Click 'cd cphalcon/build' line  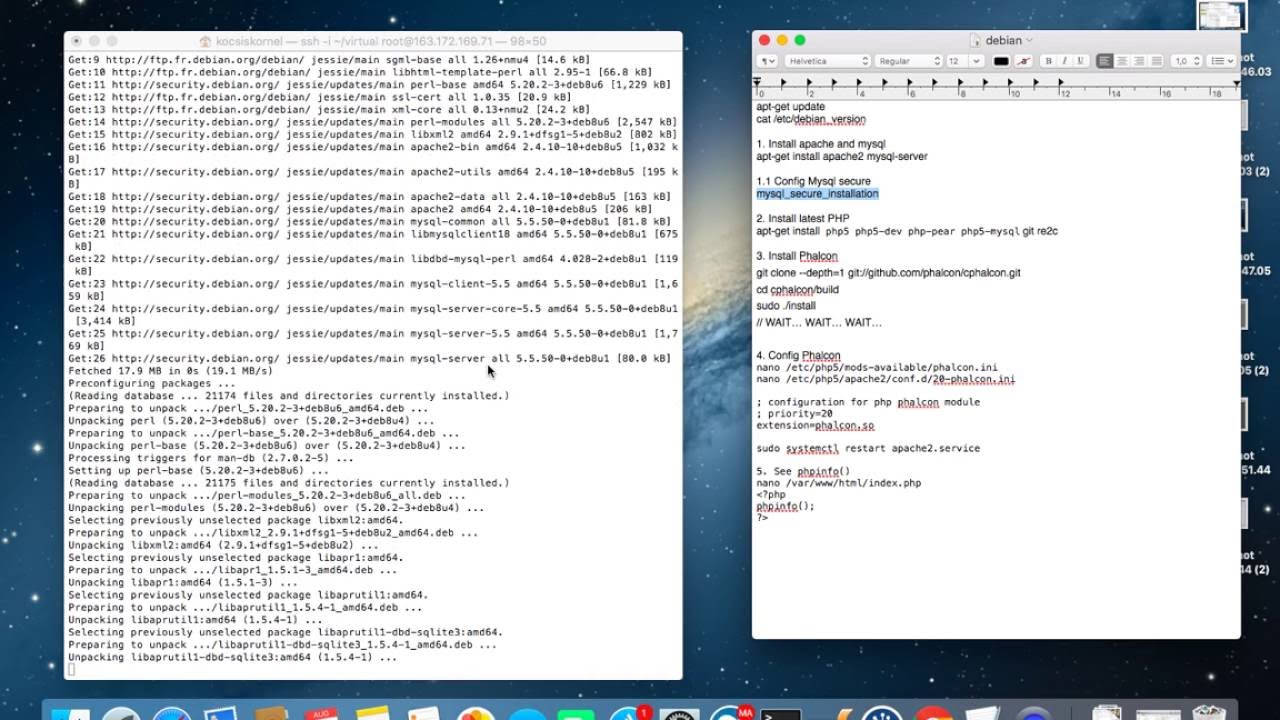797,289
